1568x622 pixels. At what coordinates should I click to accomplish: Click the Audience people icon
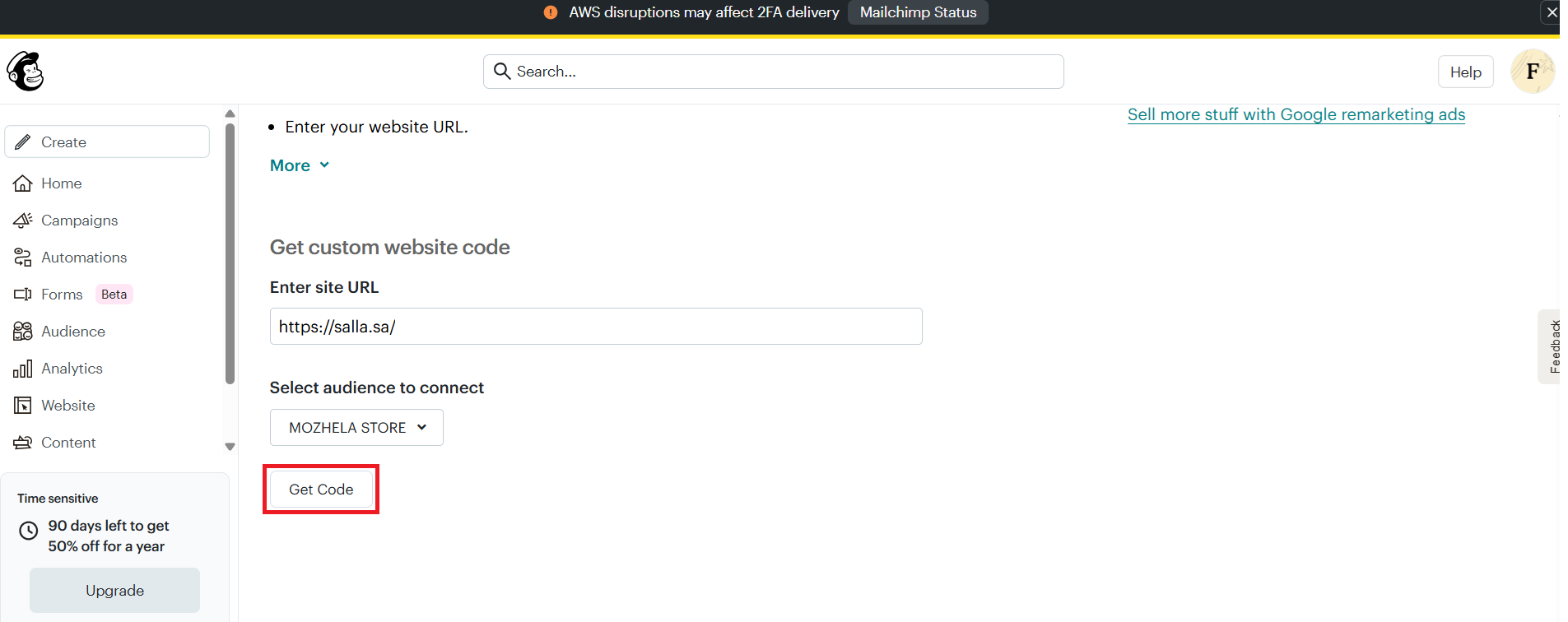pyautogui.click(x=23, y=332)
